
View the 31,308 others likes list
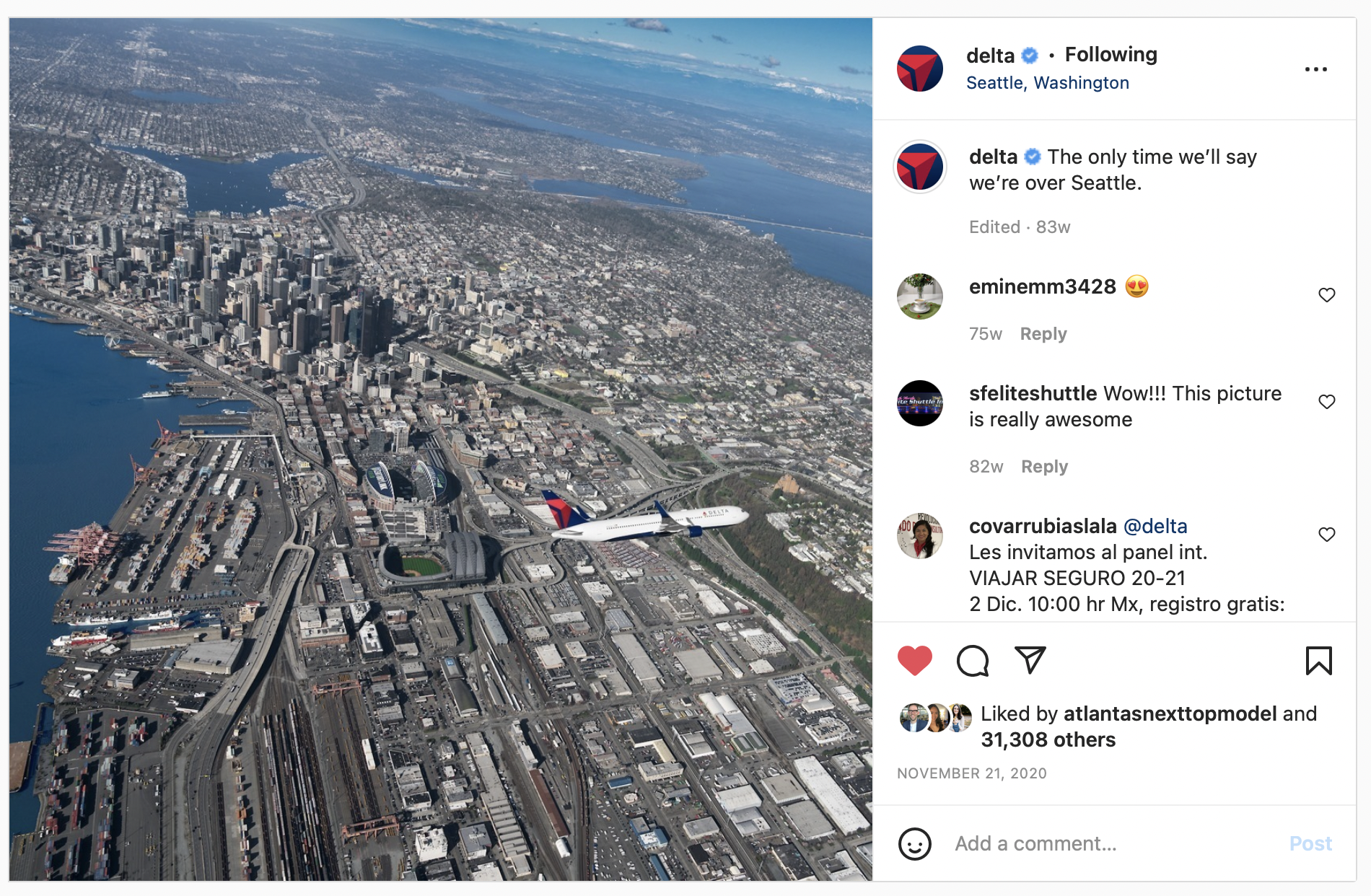(x=1048, y=740)
